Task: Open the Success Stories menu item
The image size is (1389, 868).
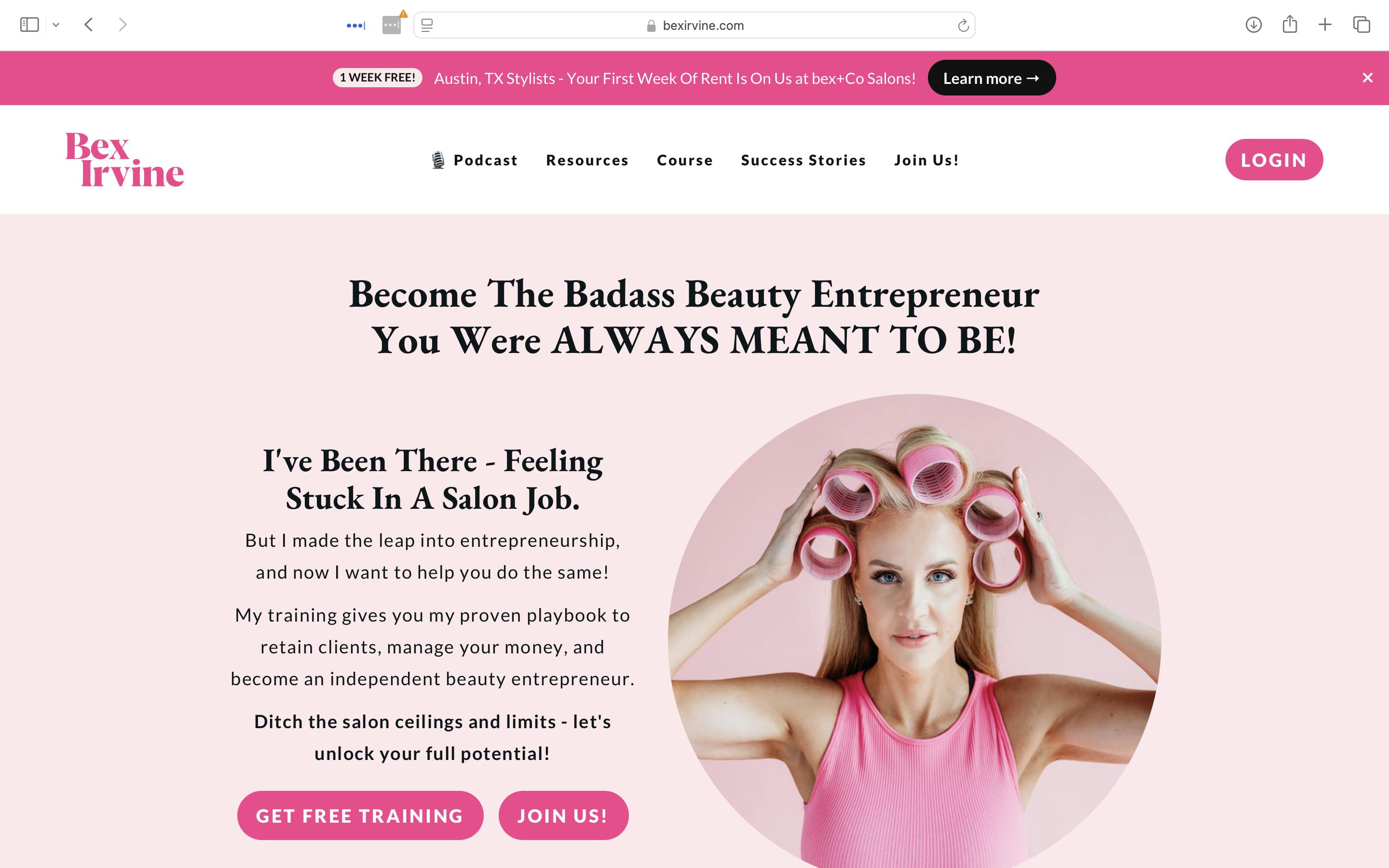Action: [803, 160]
